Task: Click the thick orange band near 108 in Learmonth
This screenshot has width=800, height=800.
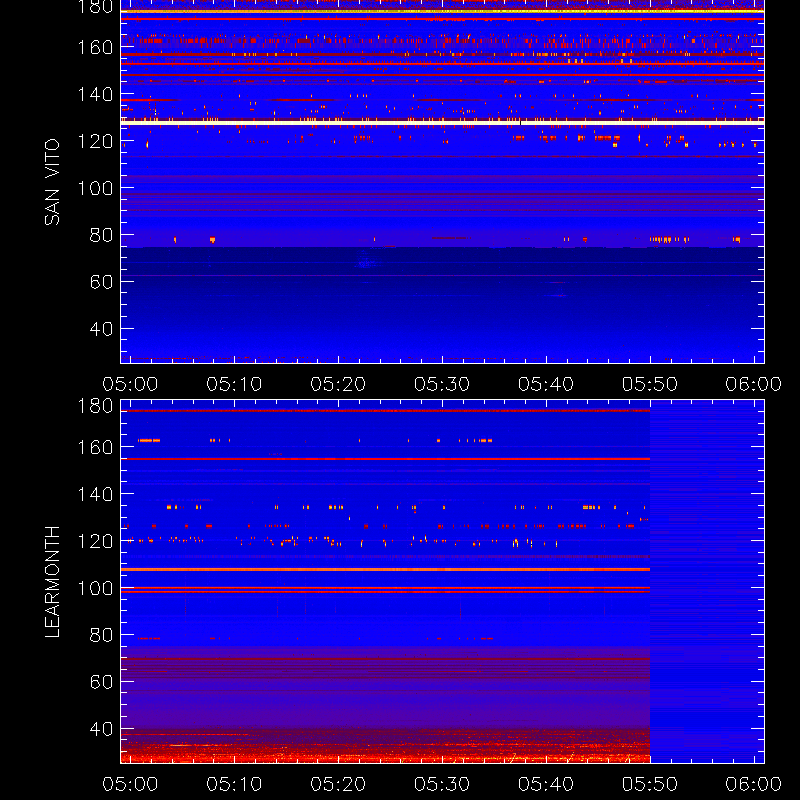Action: coord(385,569)
